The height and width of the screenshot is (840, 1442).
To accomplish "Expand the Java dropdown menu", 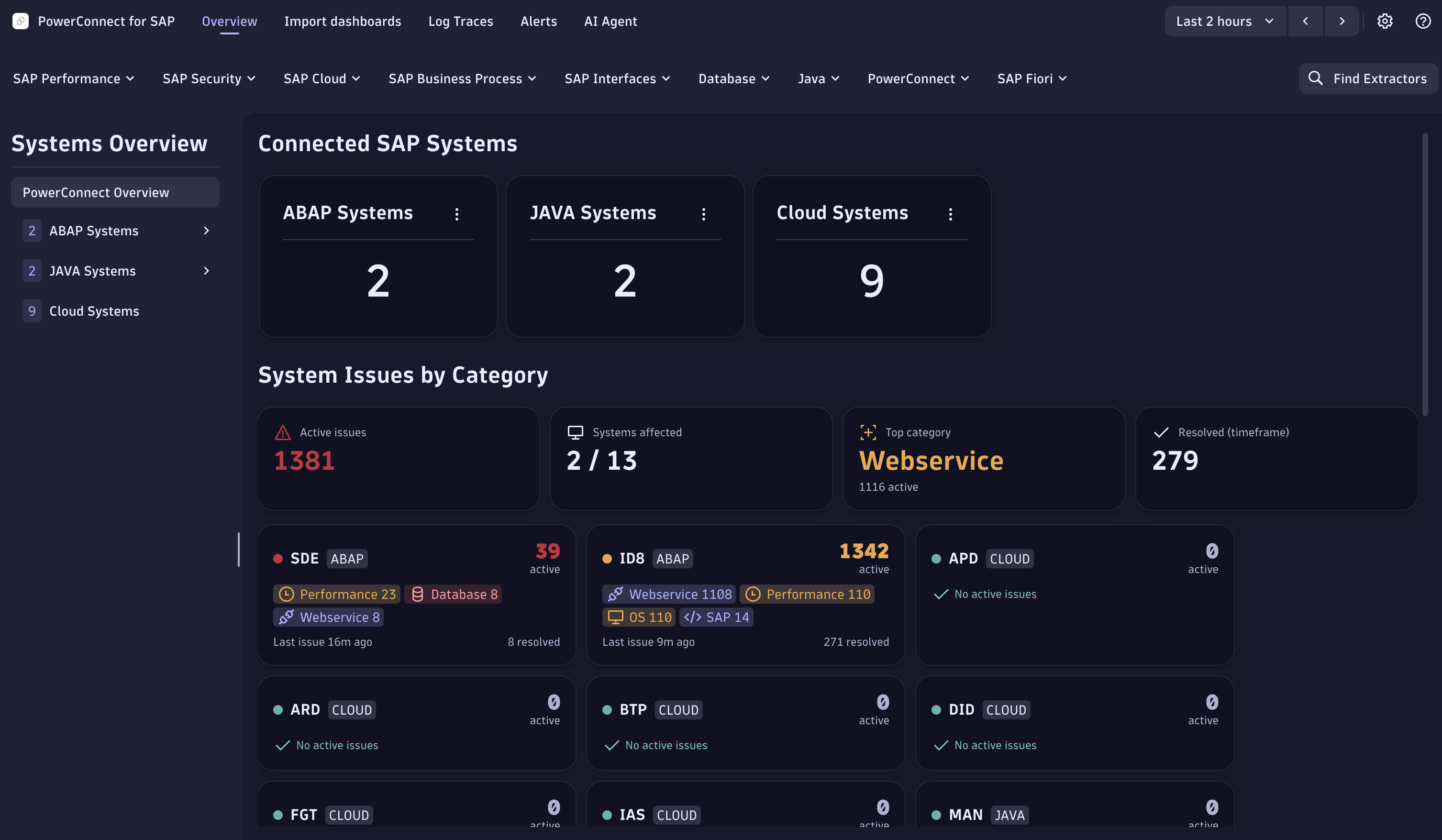I will pyautogui.click(x=819, y=78).
